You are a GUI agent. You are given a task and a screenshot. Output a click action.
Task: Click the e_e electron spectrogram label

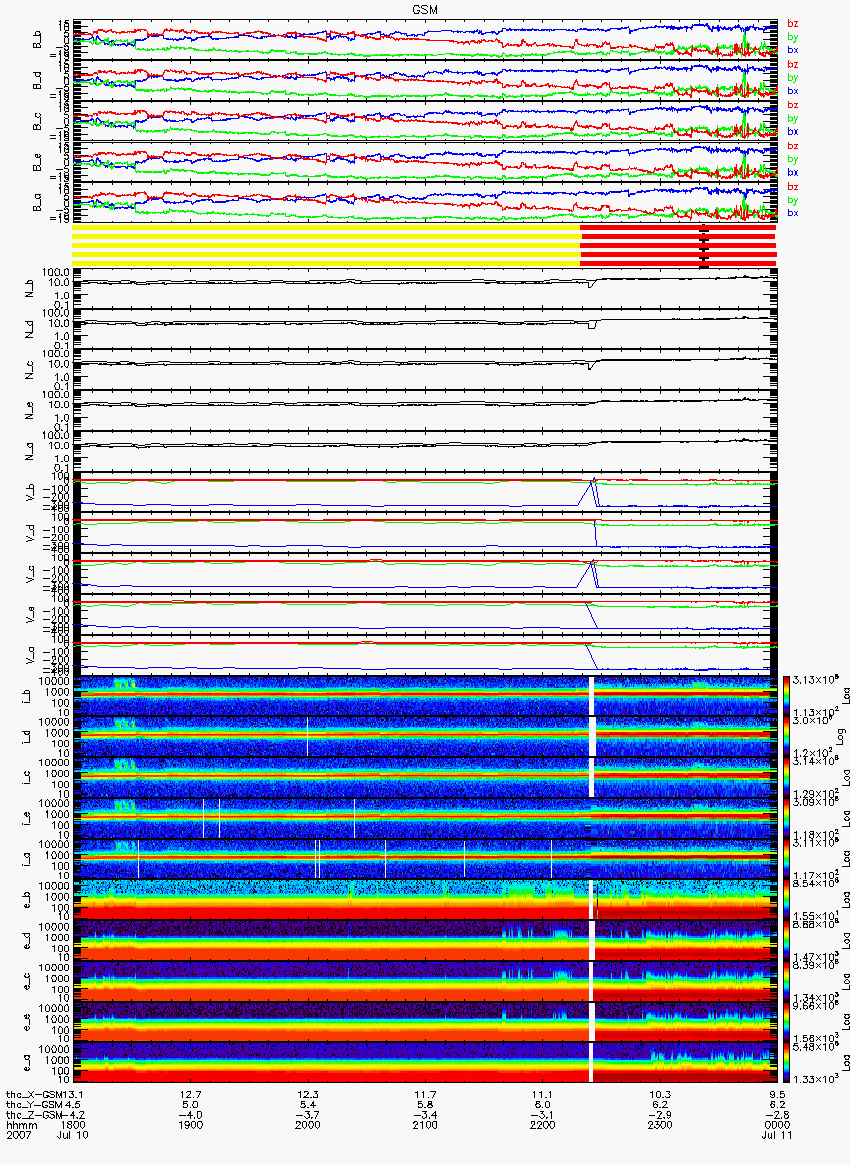coord(25,1024)
